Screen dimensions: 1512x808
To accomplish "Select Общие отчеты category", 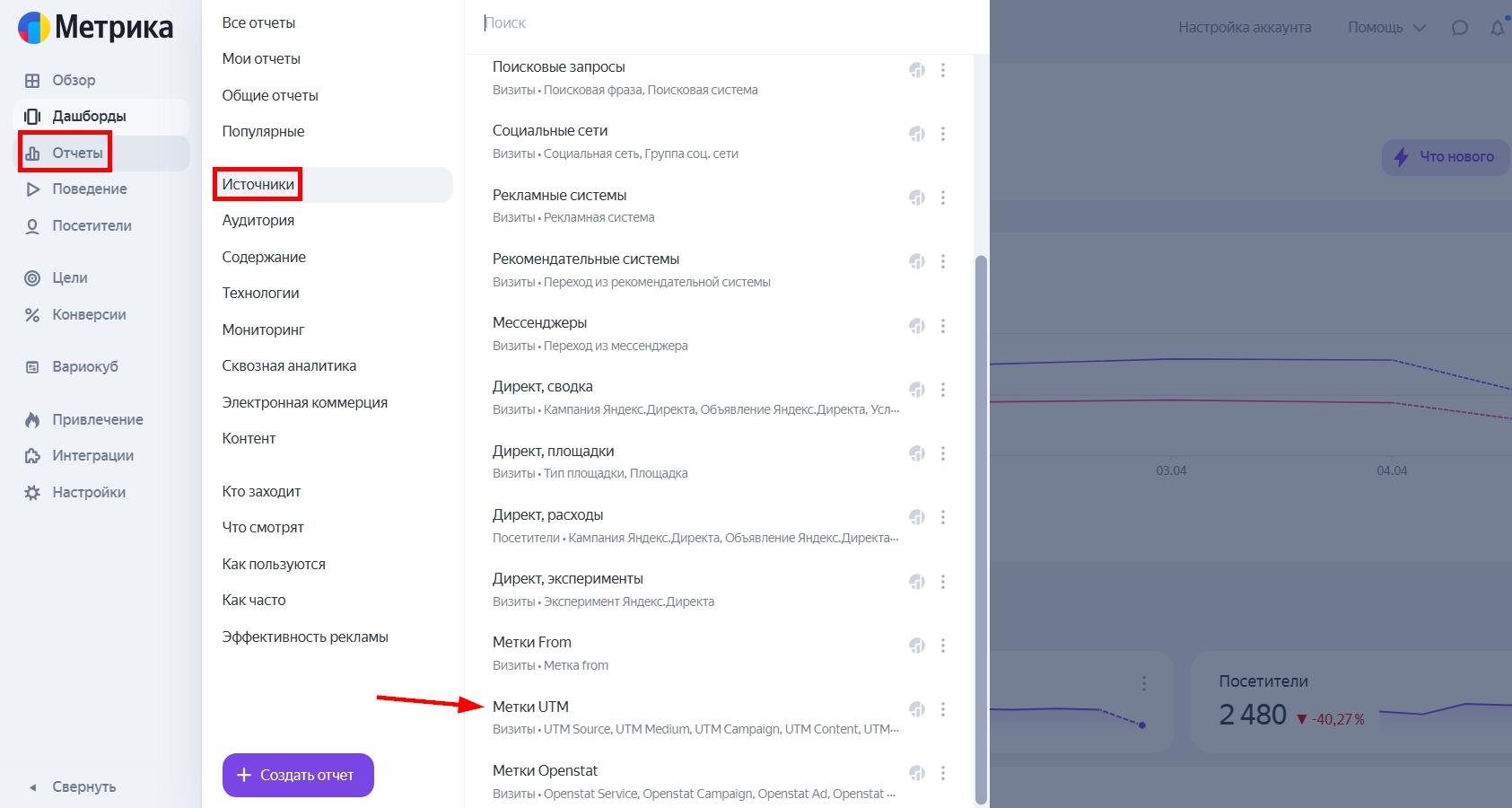I will 270,95.
